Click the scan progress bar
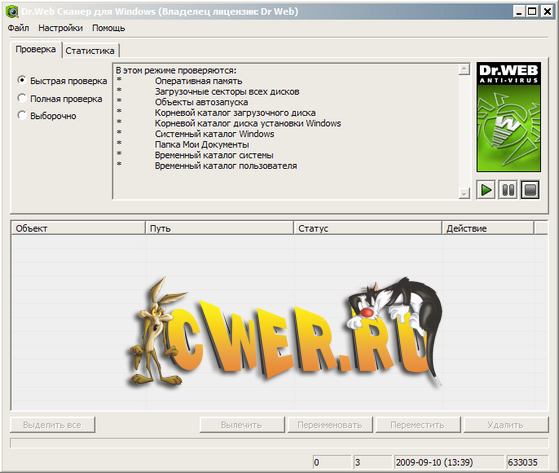This screenshot has width=559, height=473. point(279,443)
